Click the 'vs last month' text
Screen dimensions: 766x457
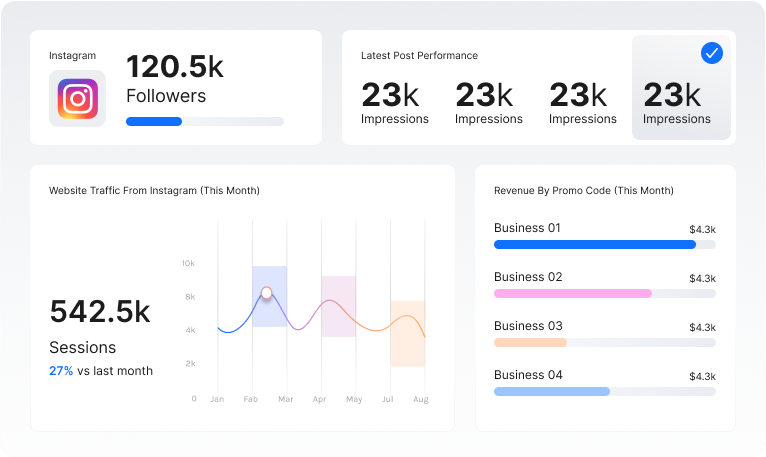[115, 371]
